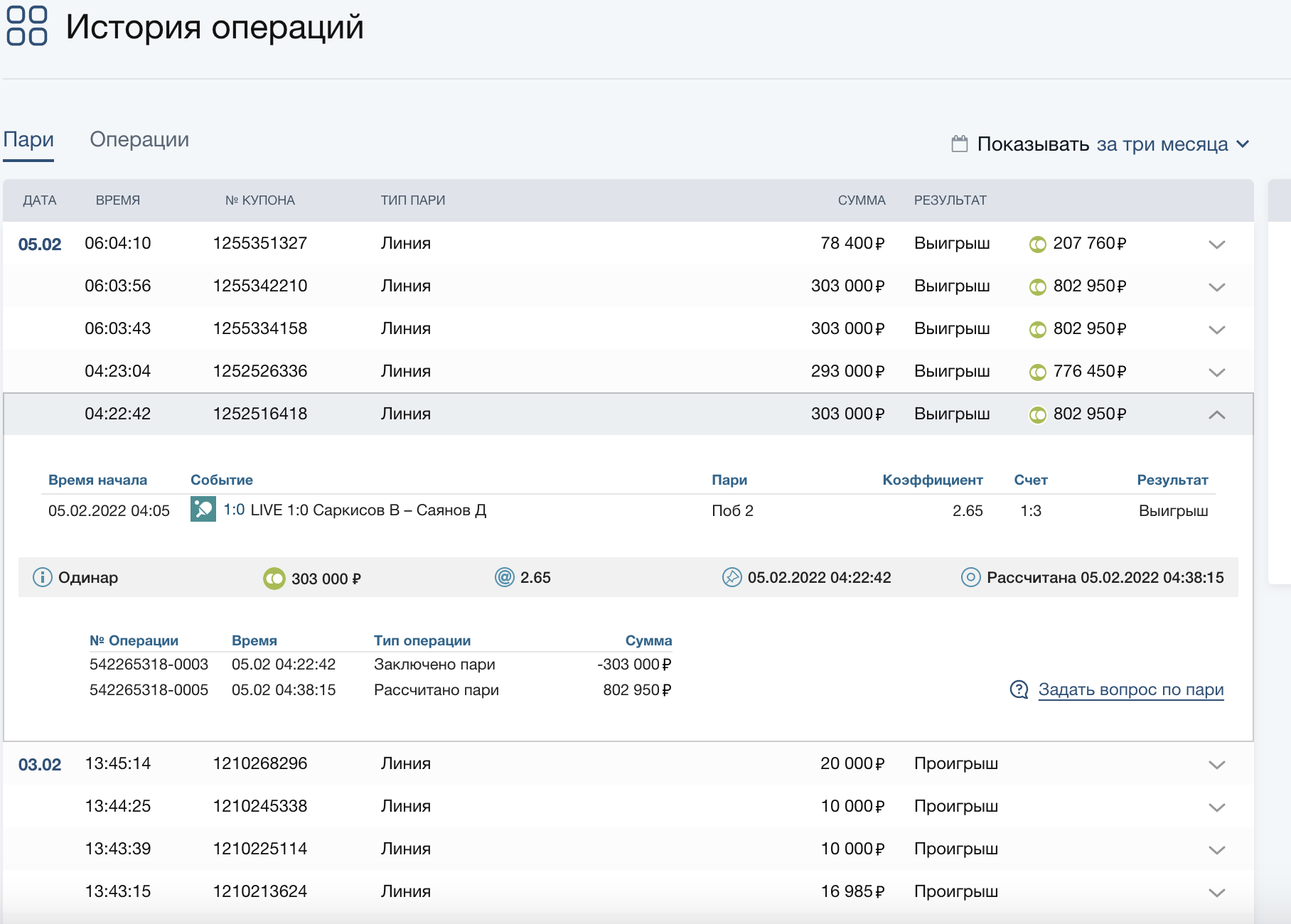Click the placed-time icon before 05.02.2022 04:22:42

732,577
